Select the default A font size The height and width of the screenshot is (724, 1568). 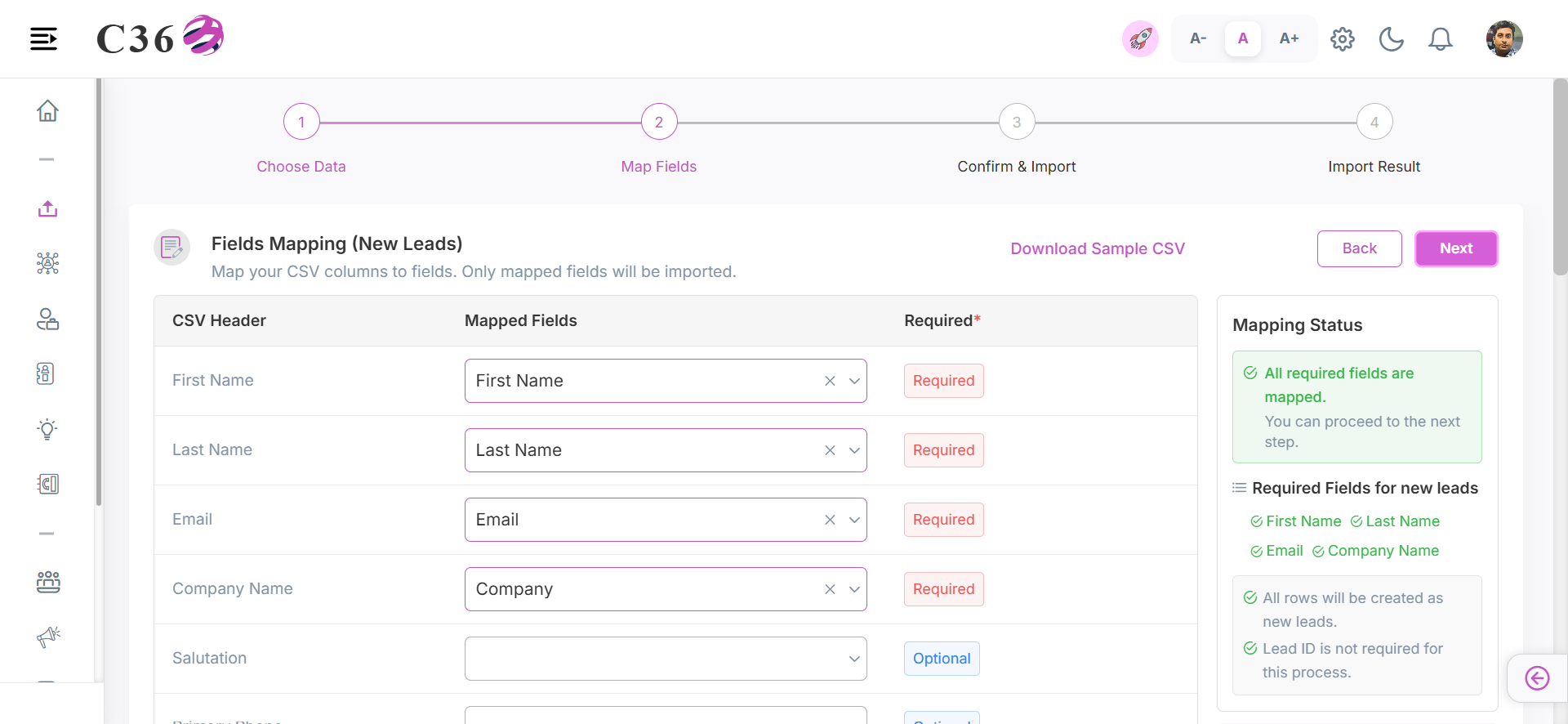pos(1243,38)
